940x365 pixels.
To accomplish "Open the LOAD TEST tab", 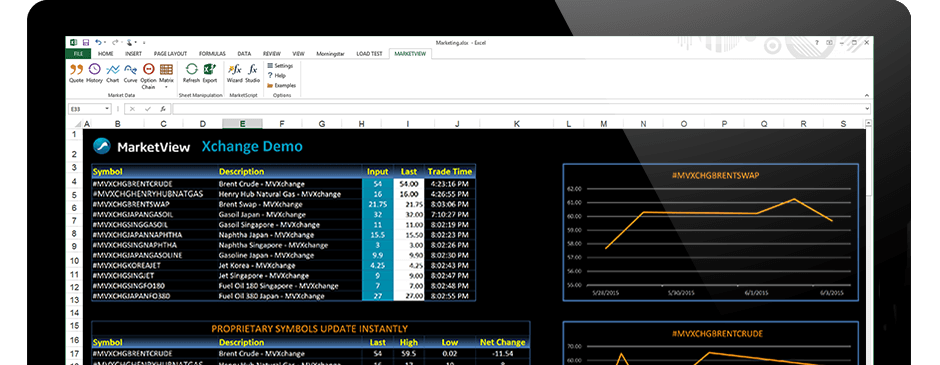I will (x=369, y=53).
